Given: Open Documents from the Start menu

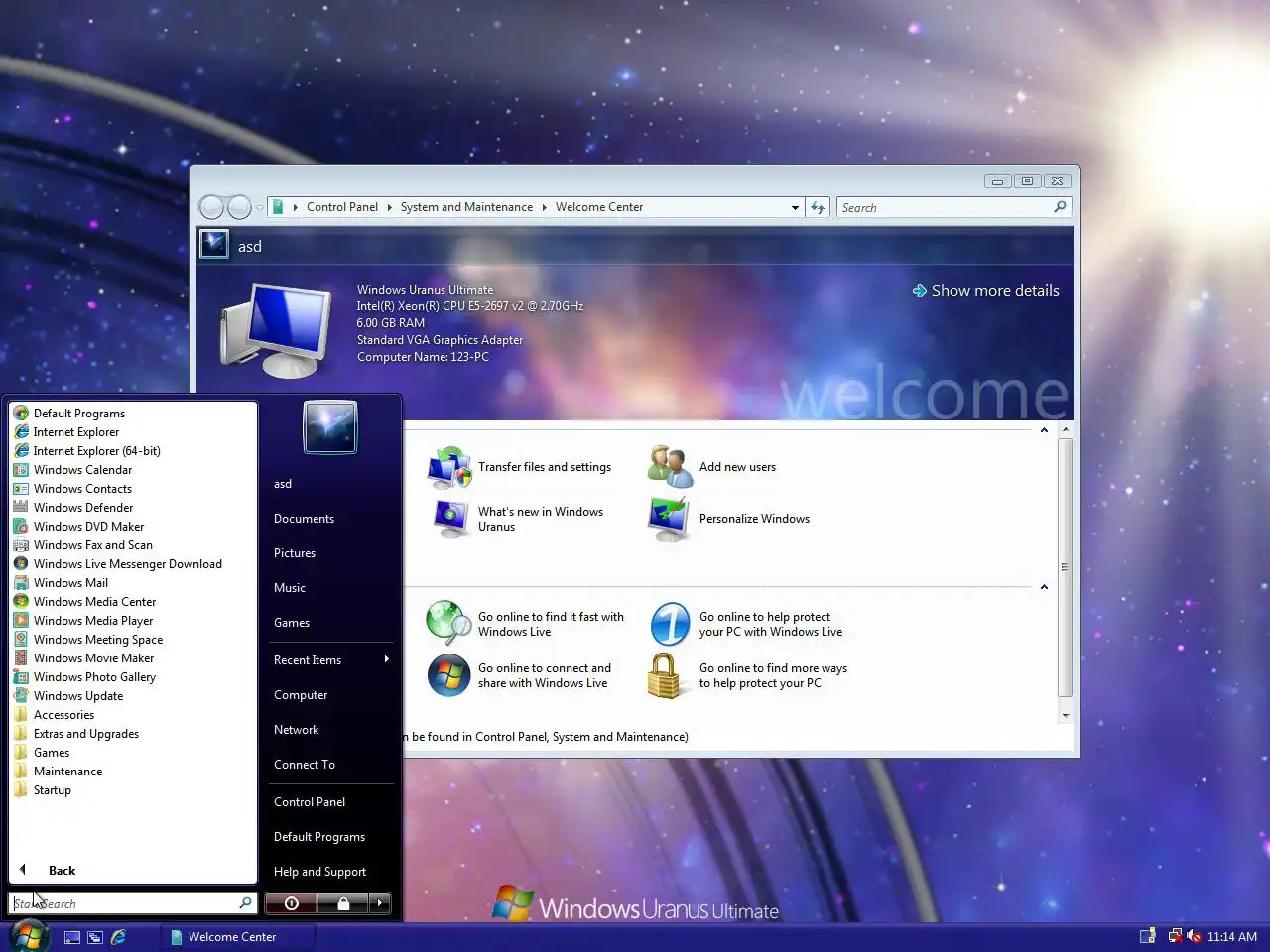Looking at the screenshot, I should coord(304,519).
